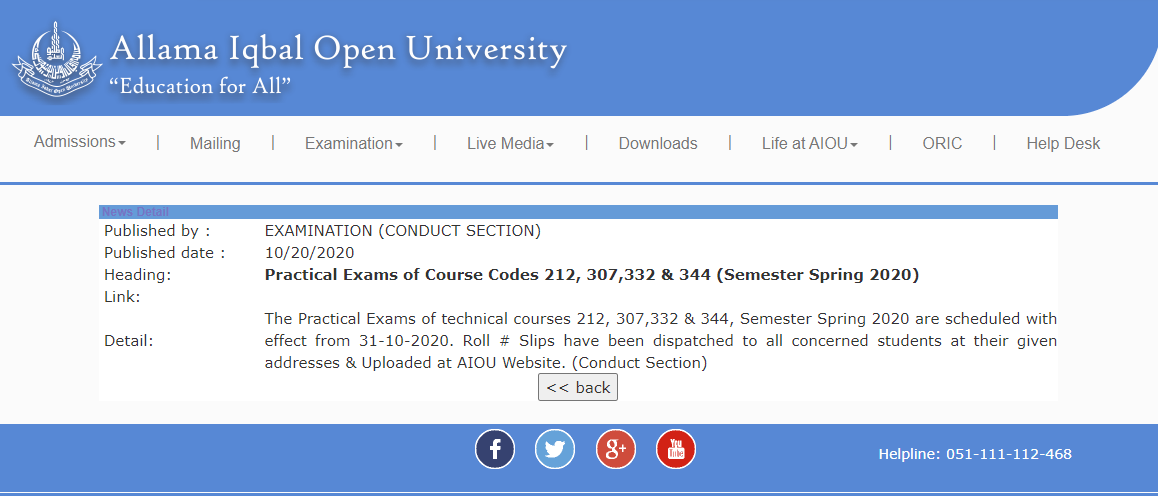
Task: Open the Mailing menu item
Action: click(x=215, y=144)
